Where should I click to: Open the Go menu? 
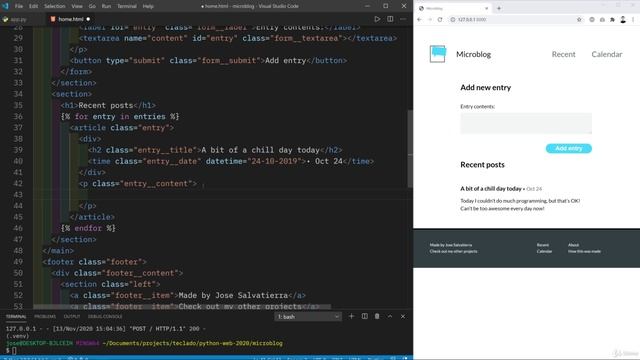(x=92, y=6)
